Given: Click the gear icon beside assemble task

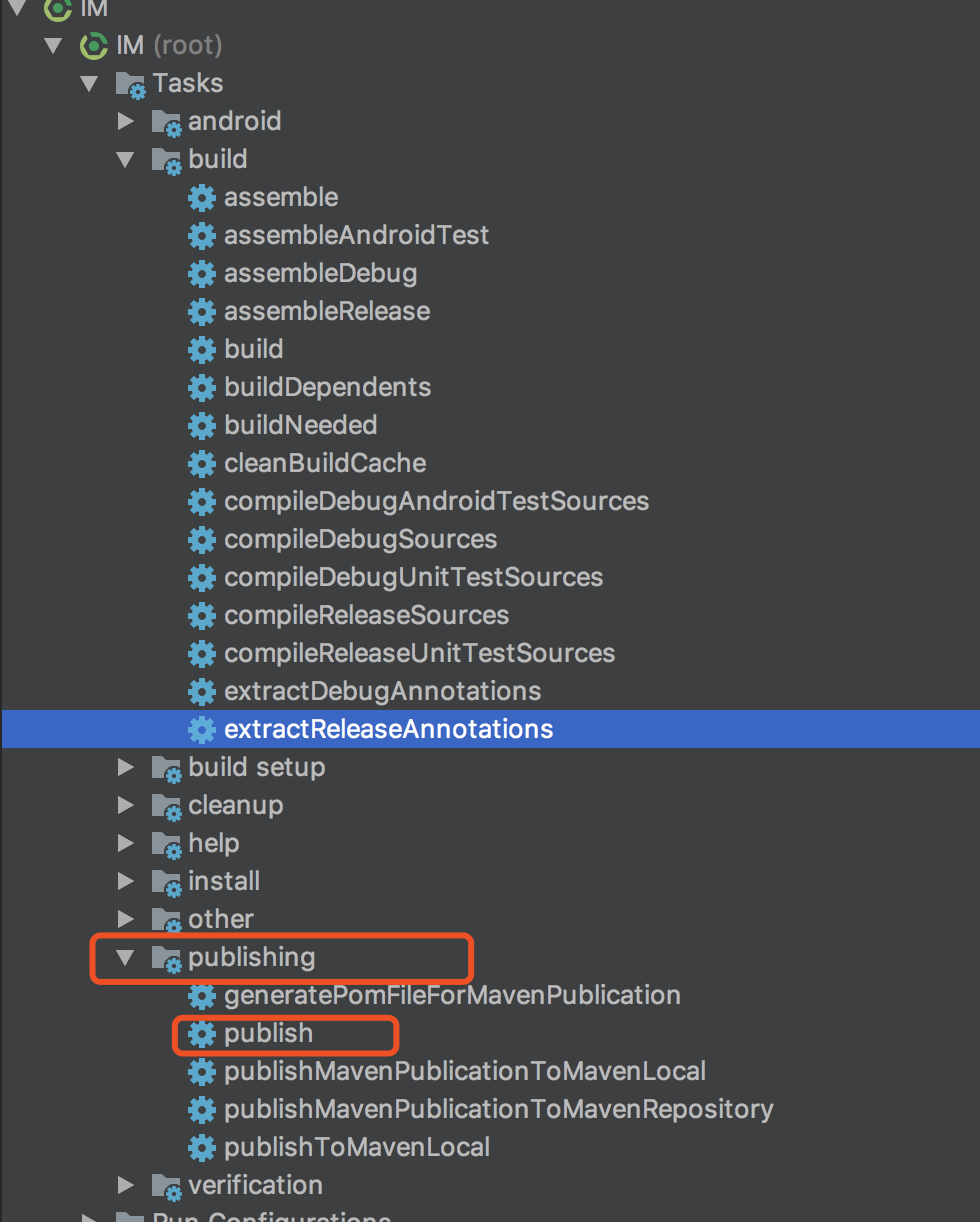Looking at the screenshot, I should pos(201,198).
